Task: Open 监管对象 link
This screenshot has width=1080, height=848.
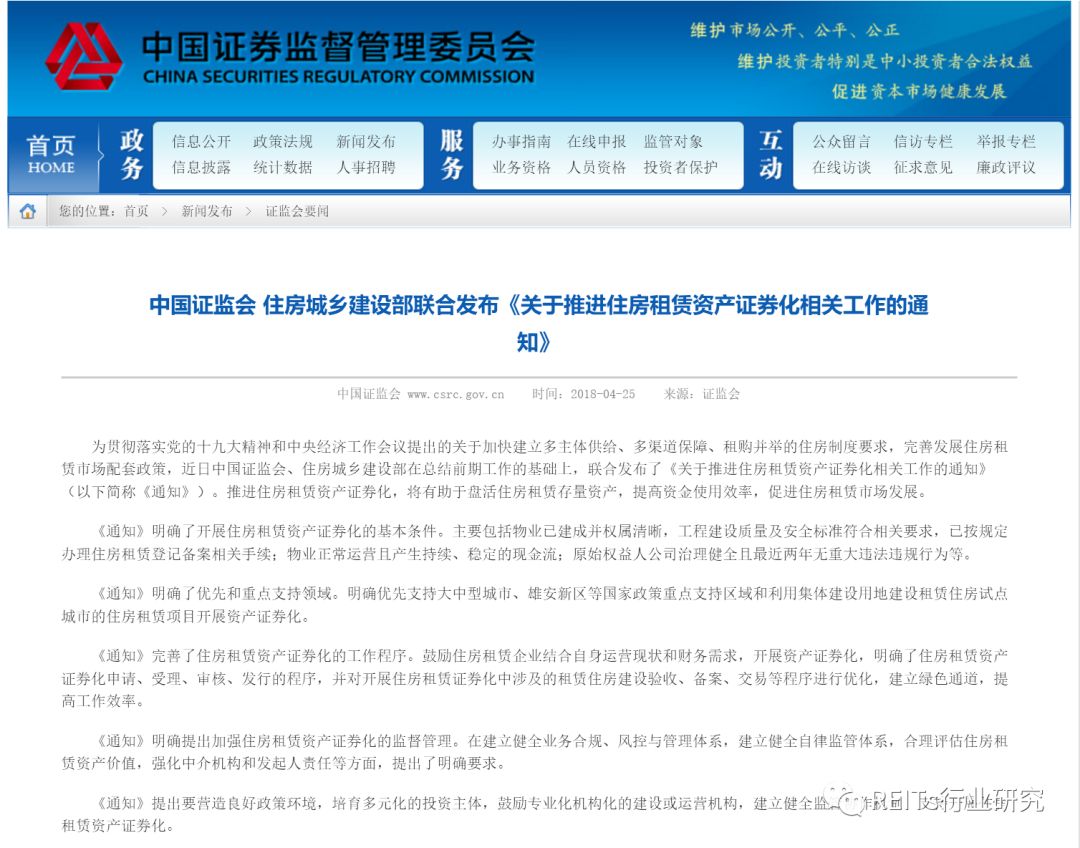Action: [673, 142]
